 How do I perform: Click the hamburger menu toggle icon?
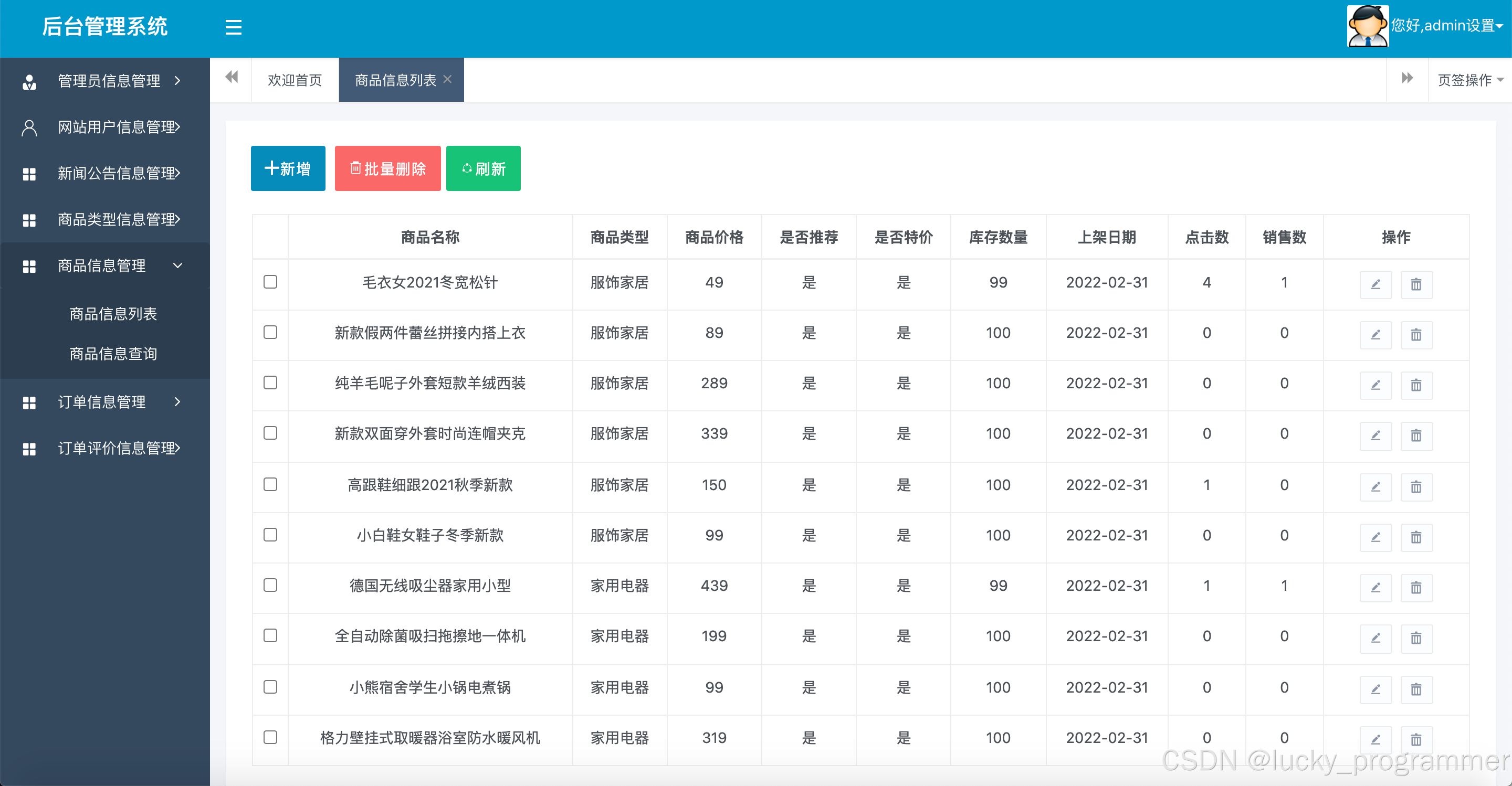click(233, 27)
